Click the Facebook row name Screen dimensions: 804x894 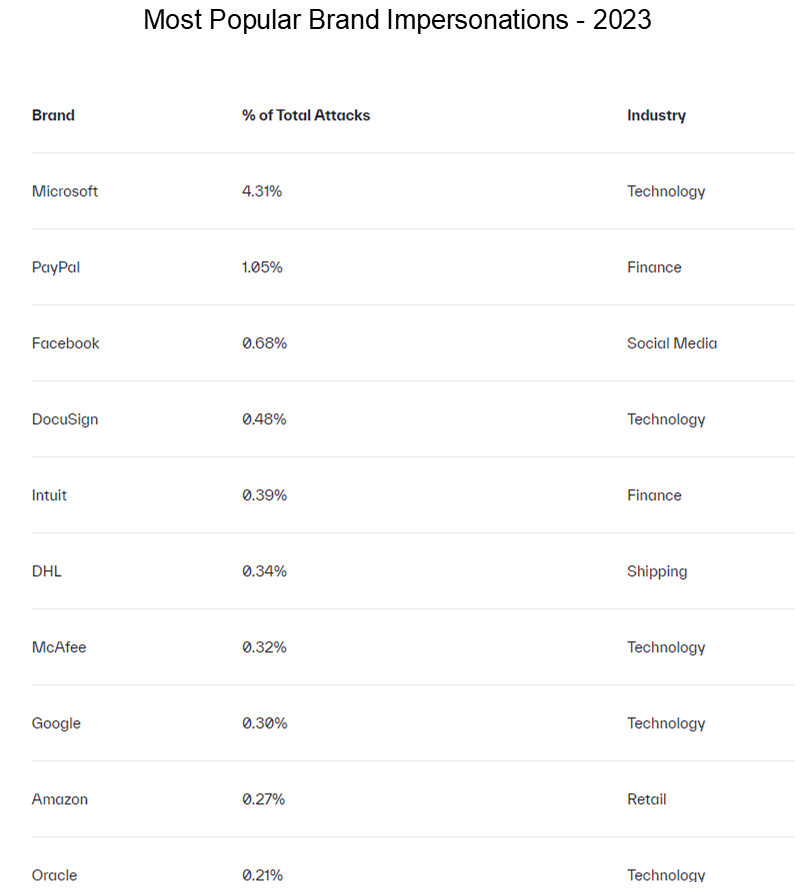pyautogui.click(x=66, y=343)
